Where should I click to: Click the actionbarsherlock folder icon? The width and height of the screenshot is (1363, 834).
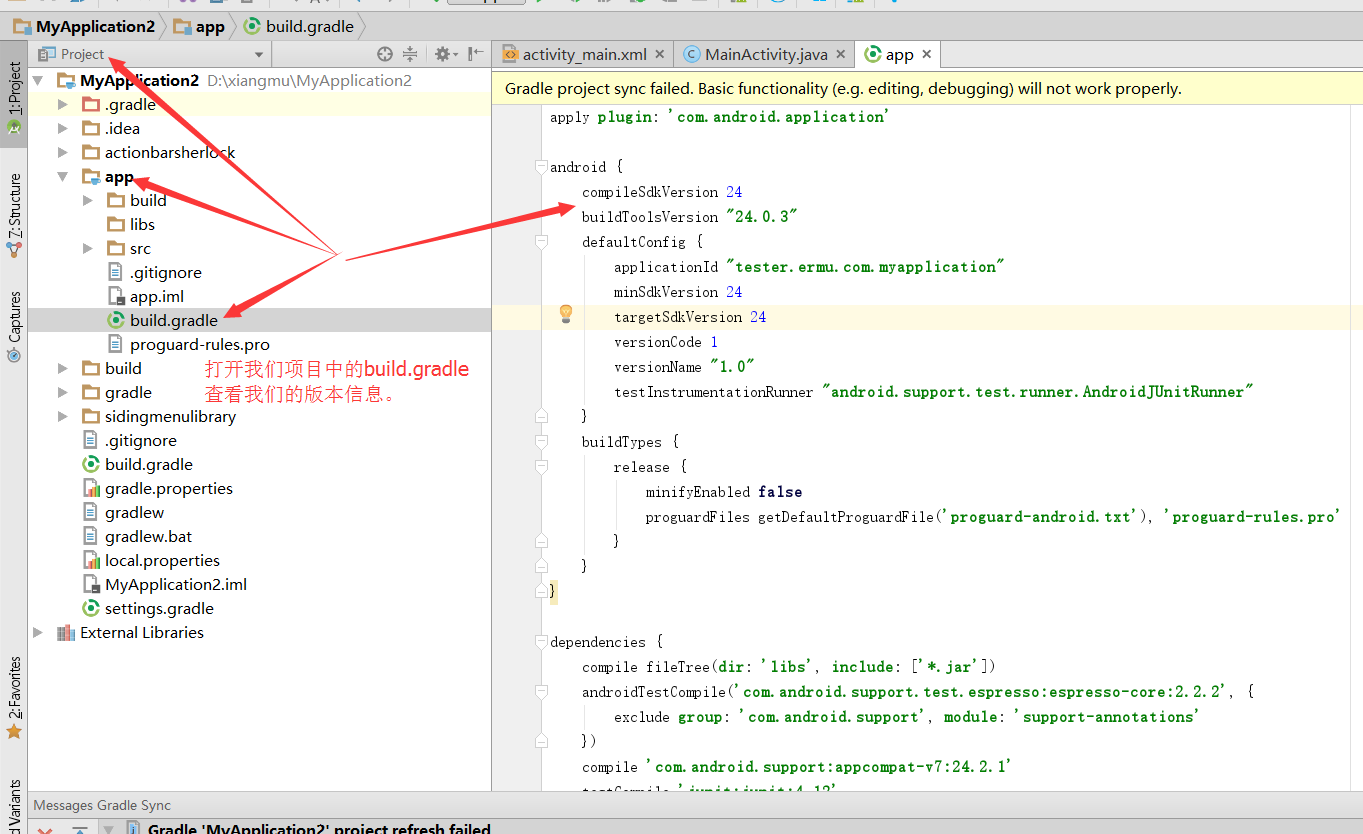point(90,152)
